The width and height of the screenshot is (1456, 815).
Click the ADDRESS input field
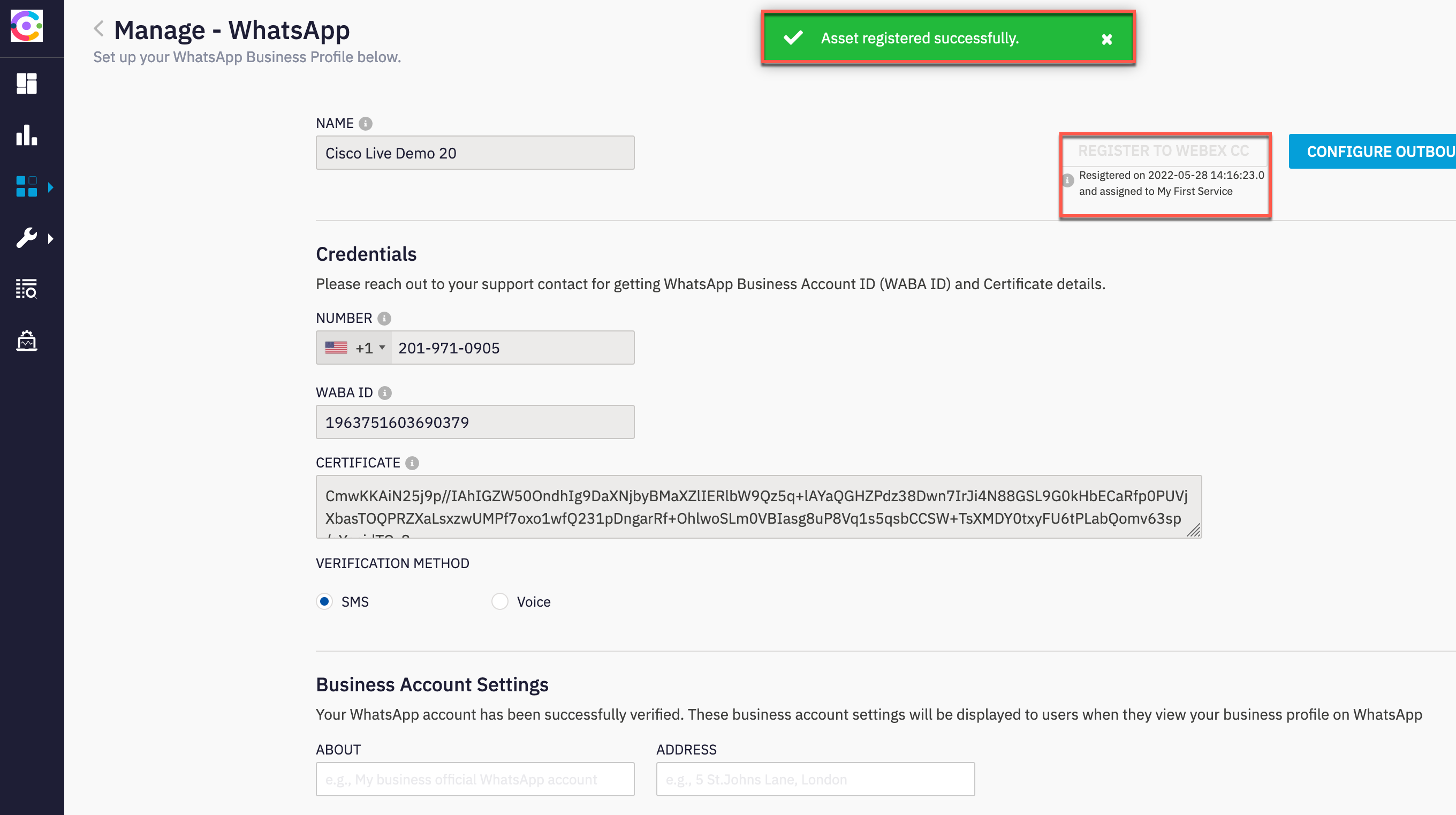815,779
